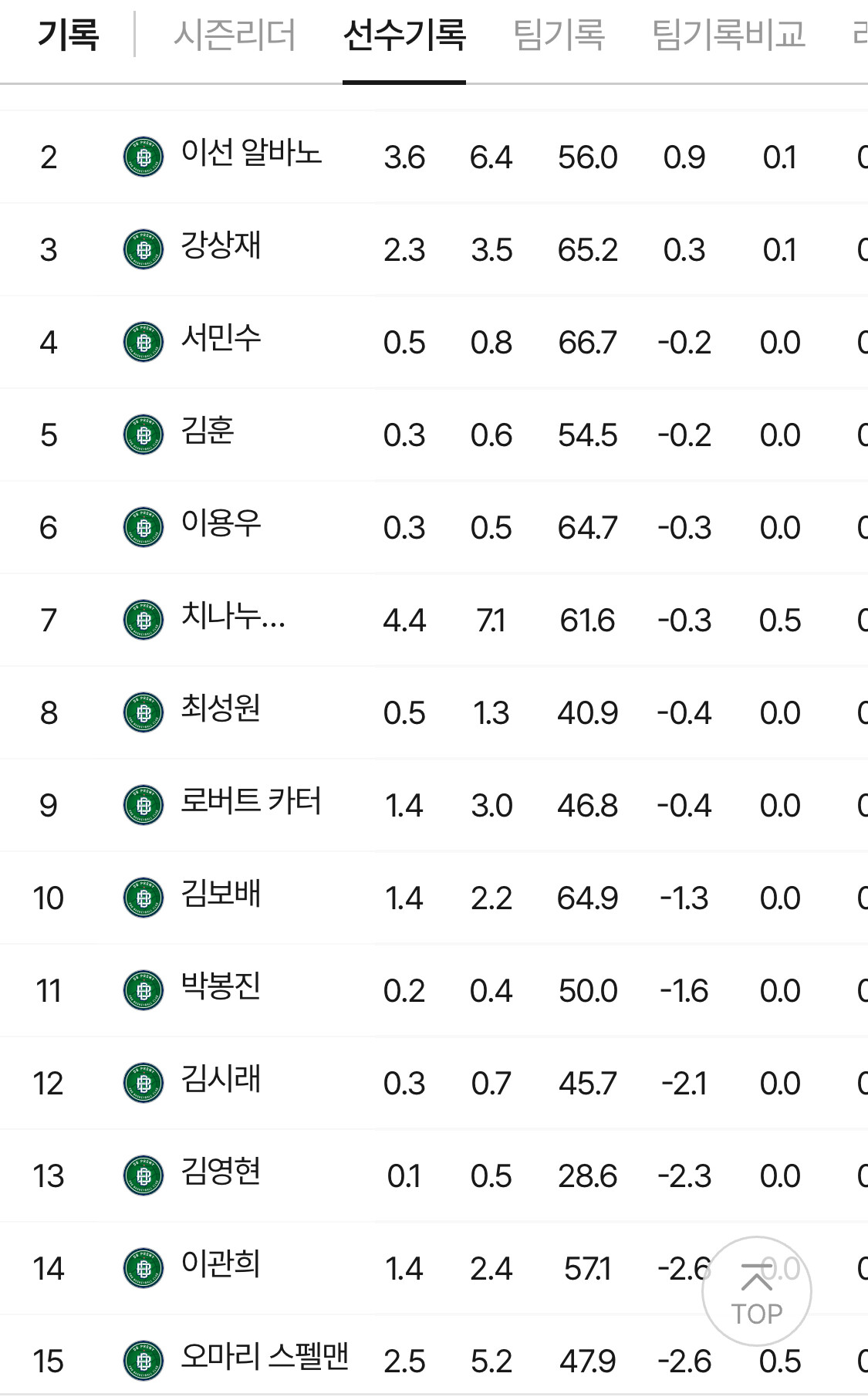Switch to the 팀기록 tab
868x1397 pixels.
click(x=559, y=35)
